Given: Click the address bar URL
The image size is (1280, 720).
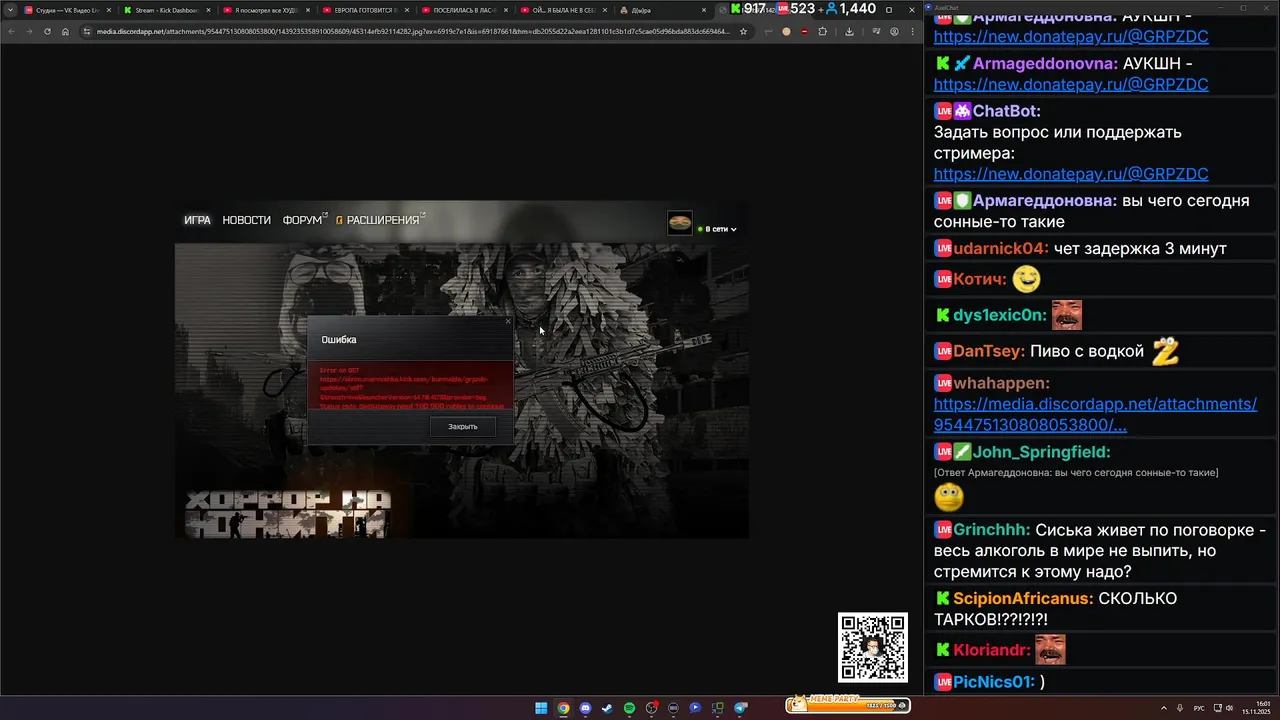Looking at the screenshot, I should (x=413, y=31).
